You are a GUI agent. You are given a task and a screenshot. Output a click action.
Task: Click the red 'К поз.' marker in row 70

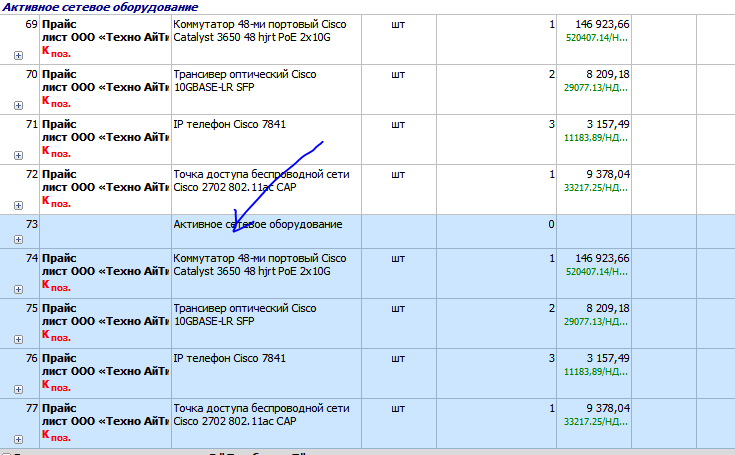(x=56, y=102)
